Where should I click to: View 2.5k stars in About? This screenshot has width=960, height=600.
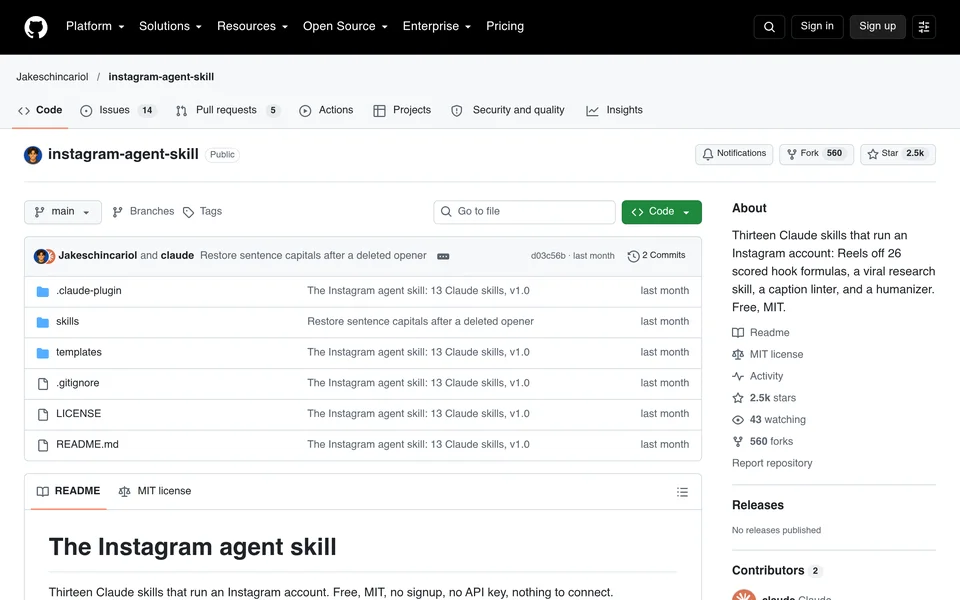764,398
